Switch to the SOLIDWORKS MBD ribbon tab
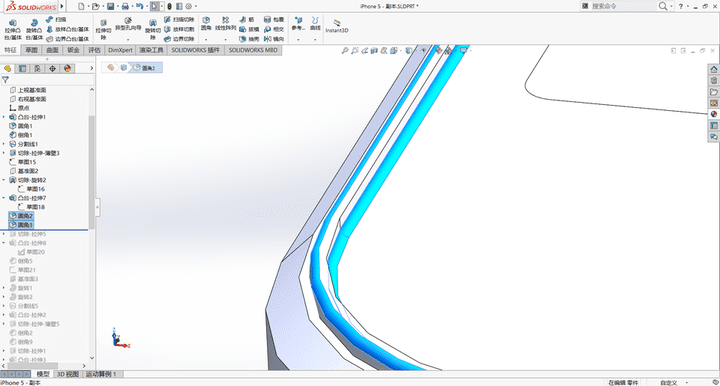 point(253,50)
